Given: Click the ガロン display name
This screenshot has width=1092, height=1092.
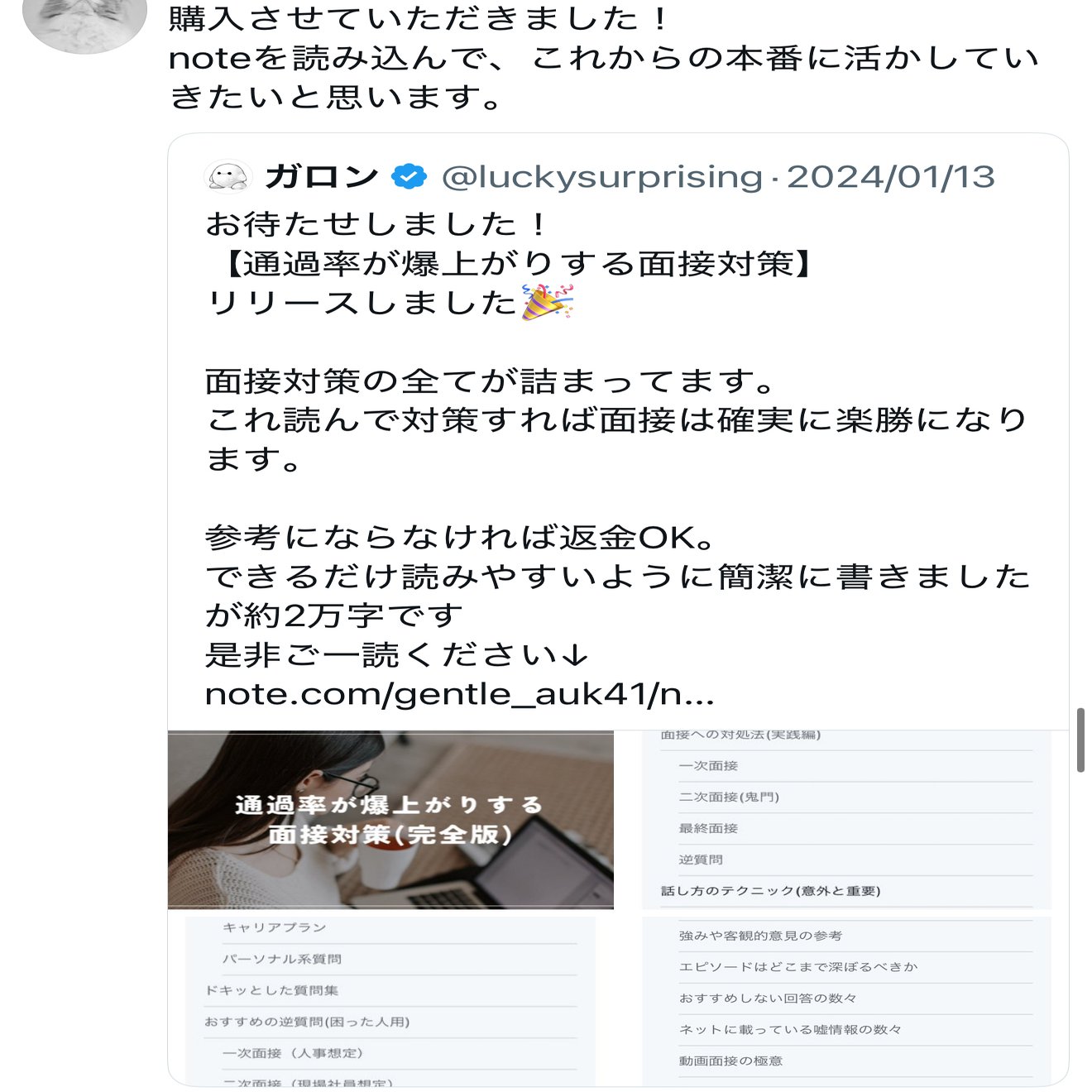Looking at the screenshot, I should 321,176.
